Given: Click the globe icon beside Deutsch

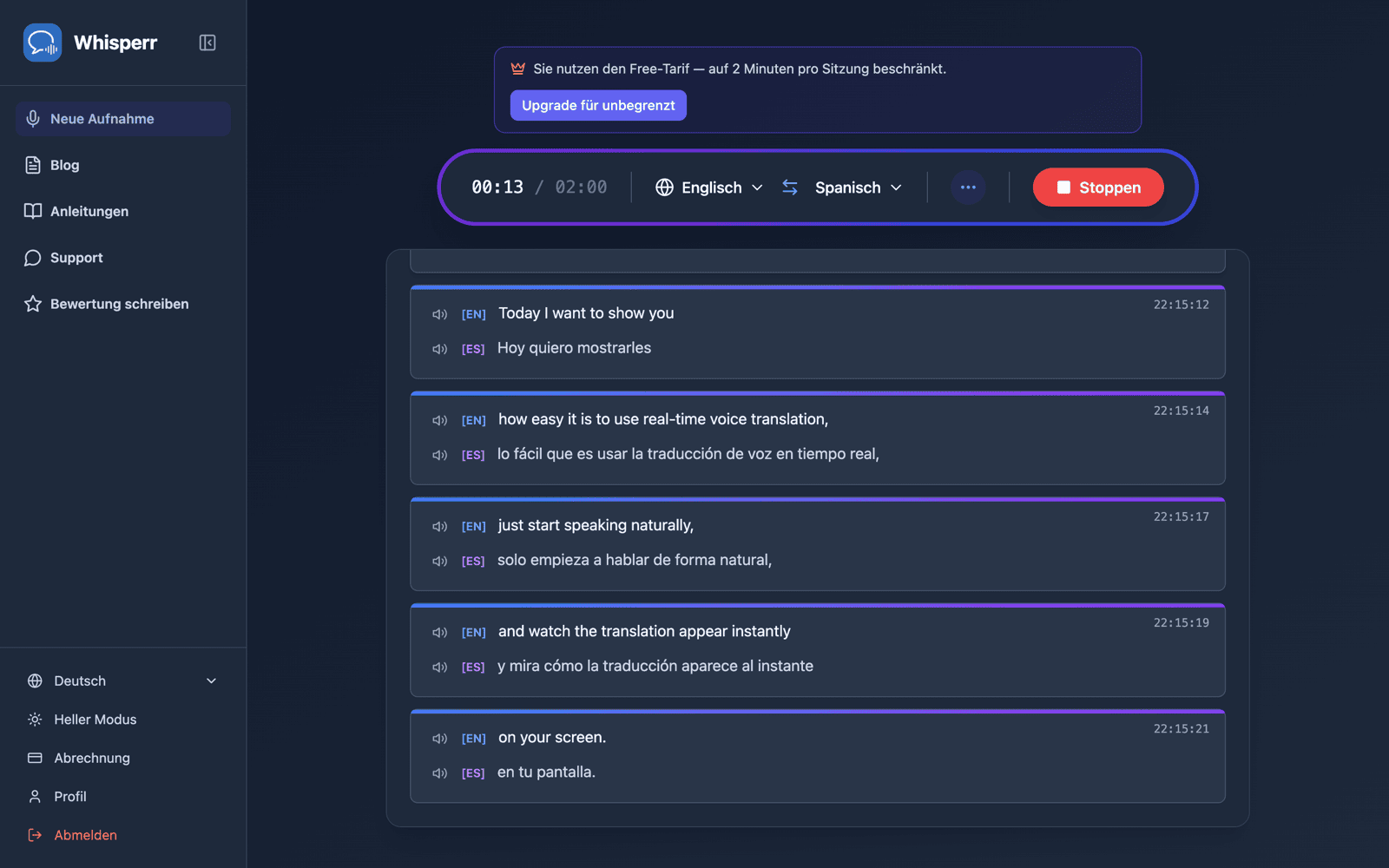Looking at the screenshot, I should point(35,681).
